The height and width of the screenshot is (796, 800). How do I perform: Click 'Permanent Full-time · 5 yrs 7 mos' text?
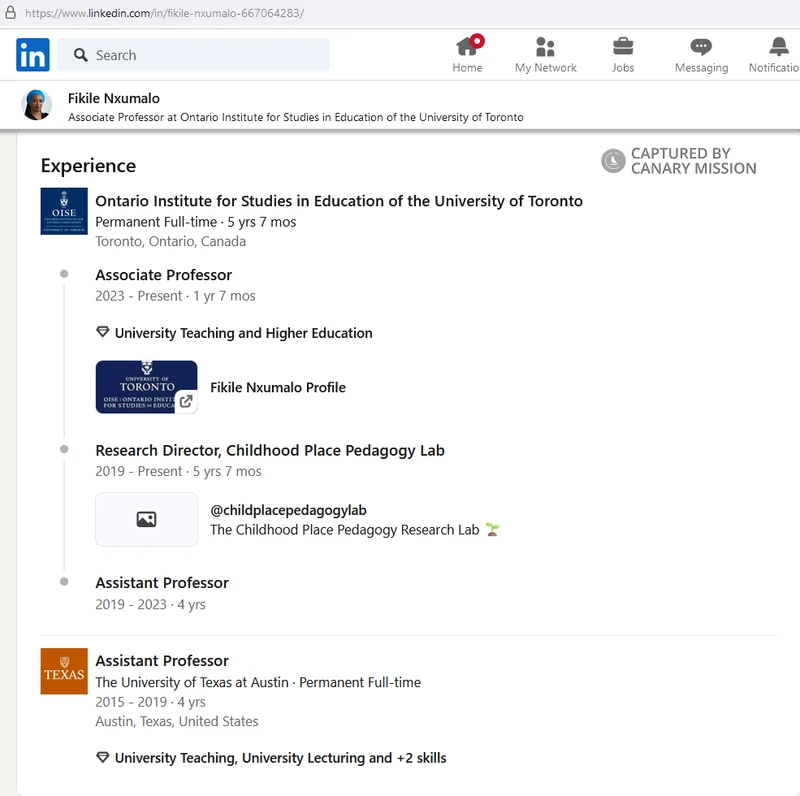[195, 222]
